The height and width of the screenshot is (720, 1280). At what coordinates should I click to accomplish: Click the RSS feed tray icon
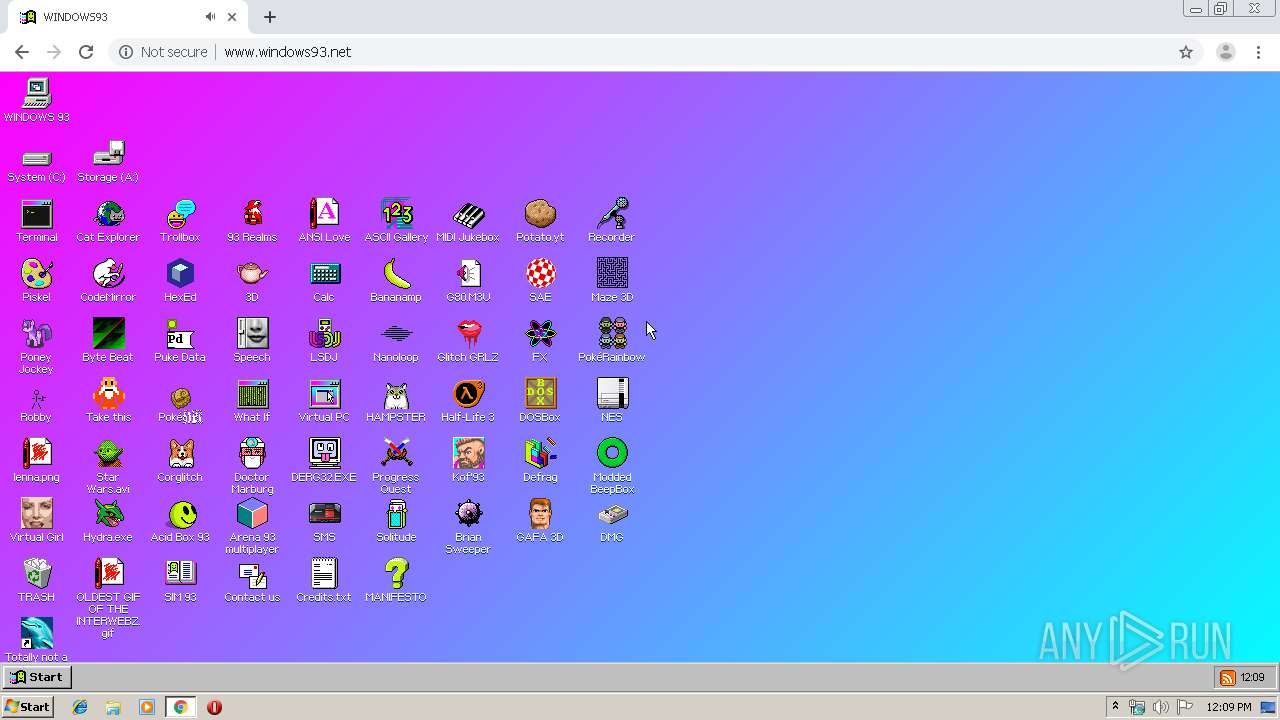pyautogui.click(x=1227, y=678)
